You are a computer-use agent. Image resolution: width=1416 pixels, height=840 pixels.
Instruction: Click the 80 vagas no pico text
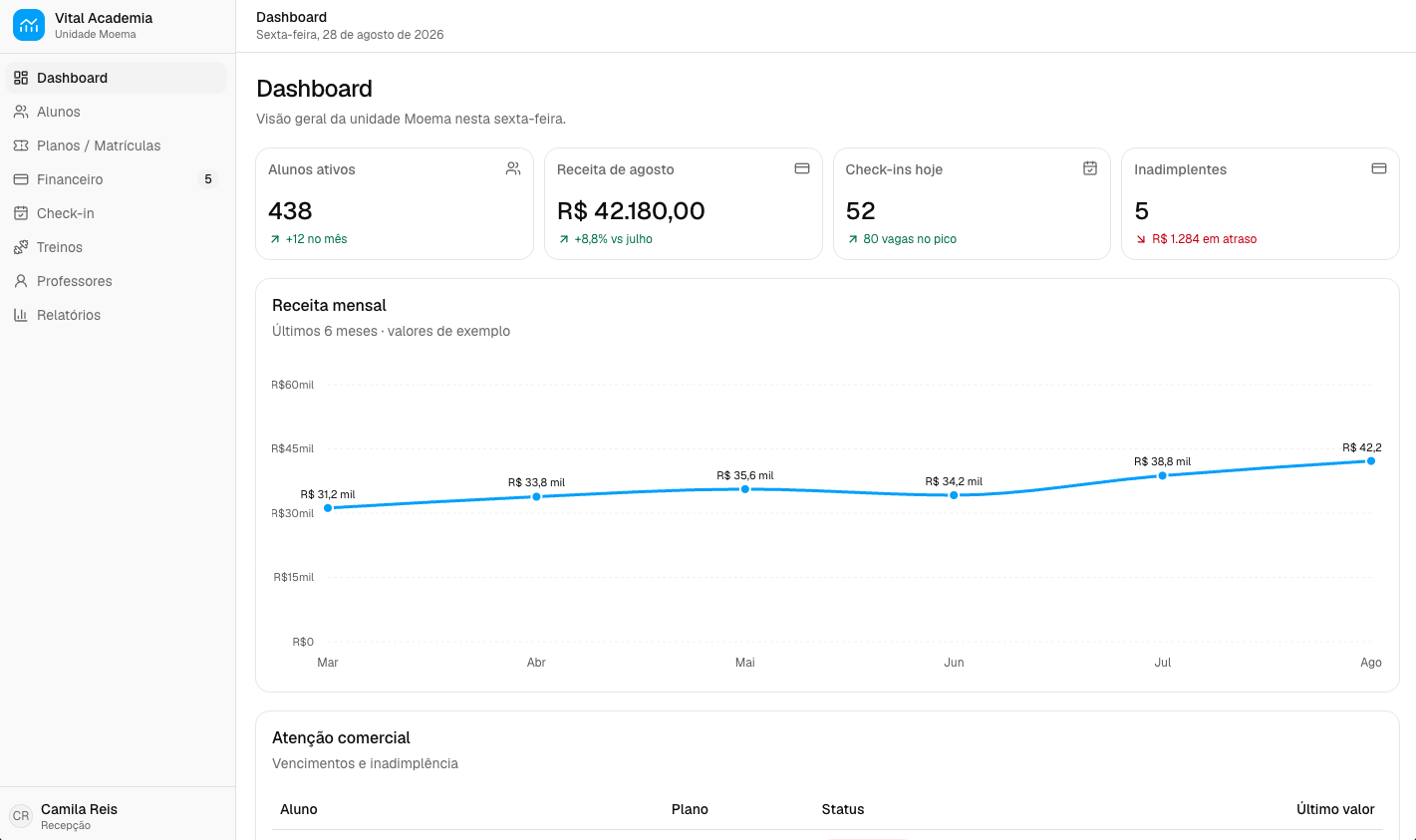pos(910,239)
